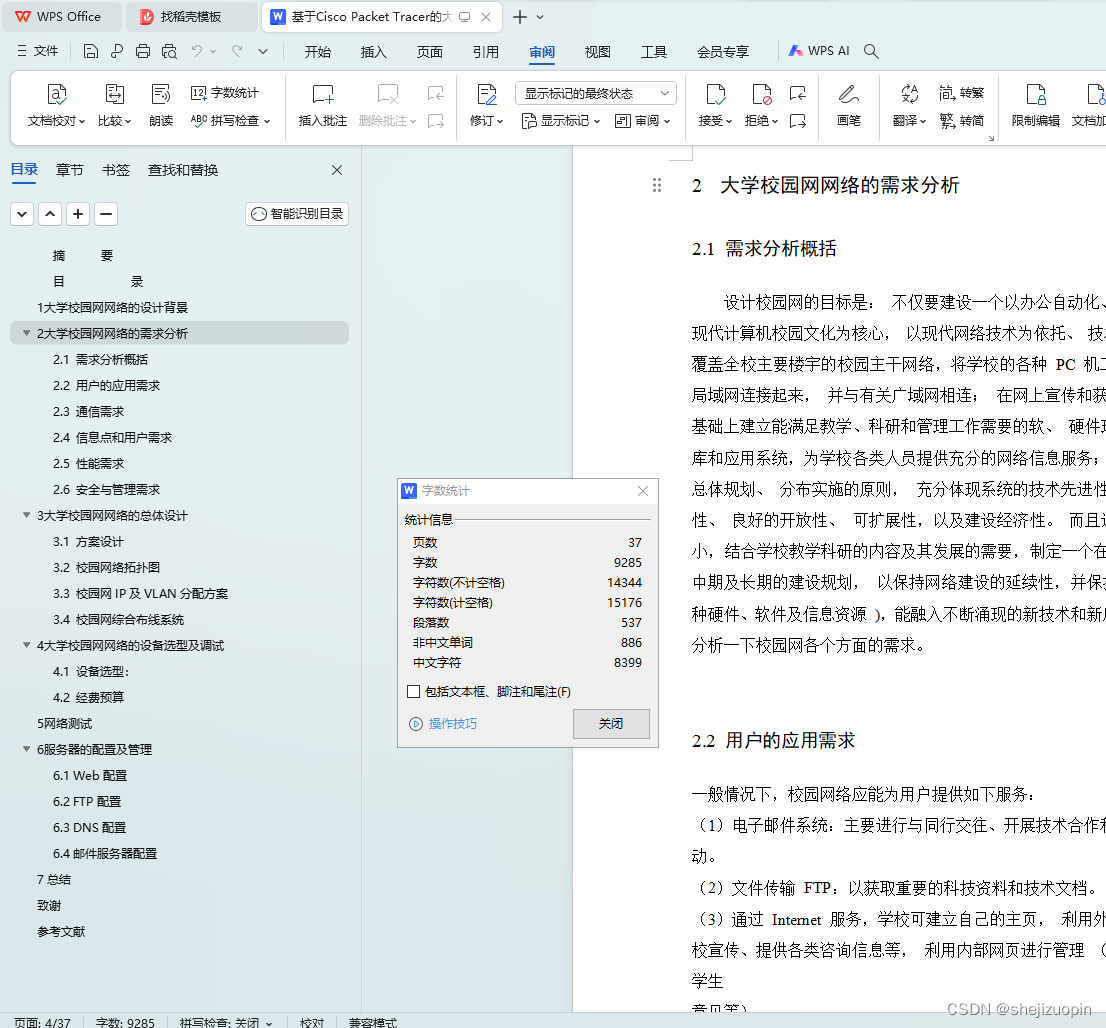The height and width of the screenshot is (1028, 1106).
Task: Click the WPS AI button
Action: pos(819,51)
